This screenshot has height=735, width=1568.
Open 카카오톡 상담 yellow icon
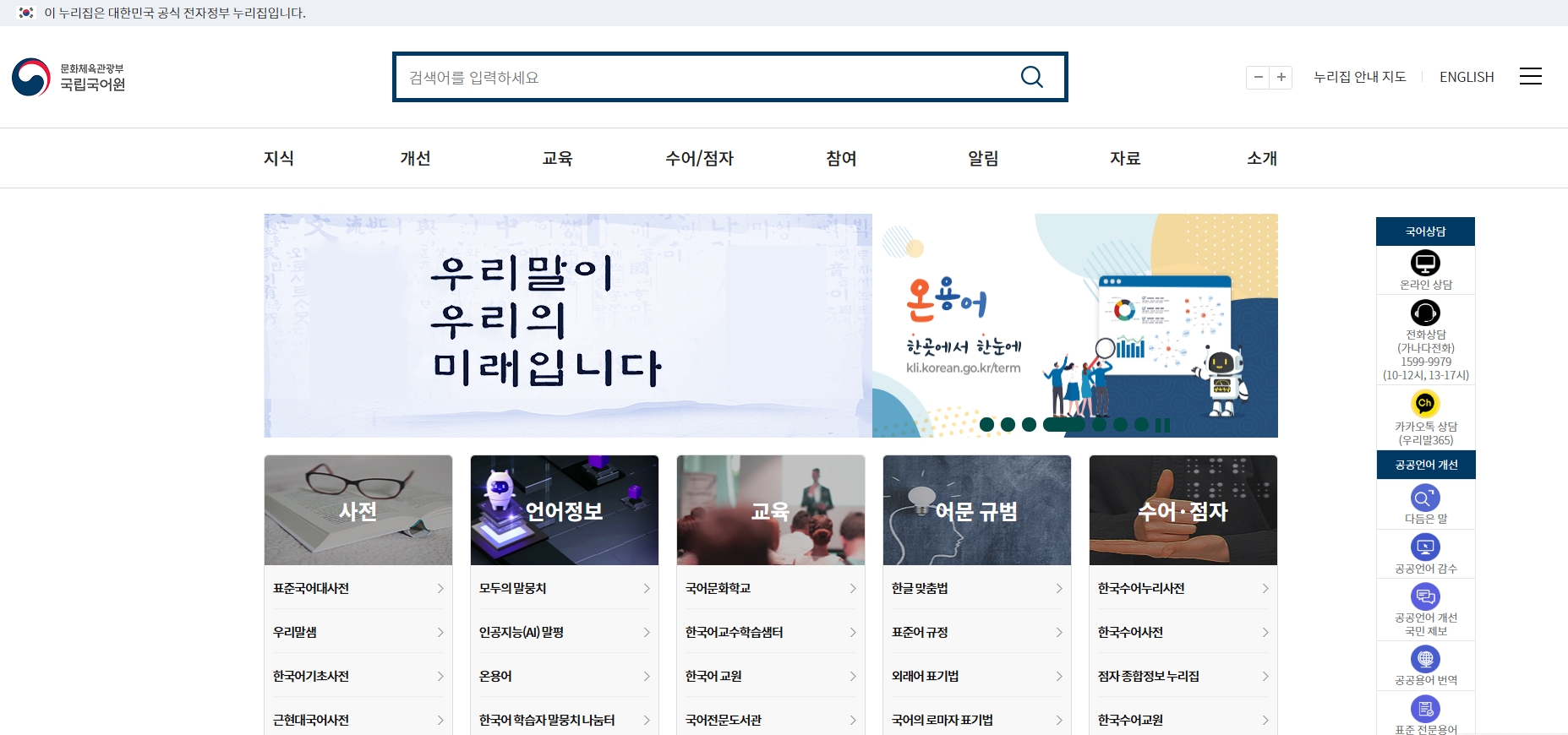pyautogui.click(x=1425, y=403)
